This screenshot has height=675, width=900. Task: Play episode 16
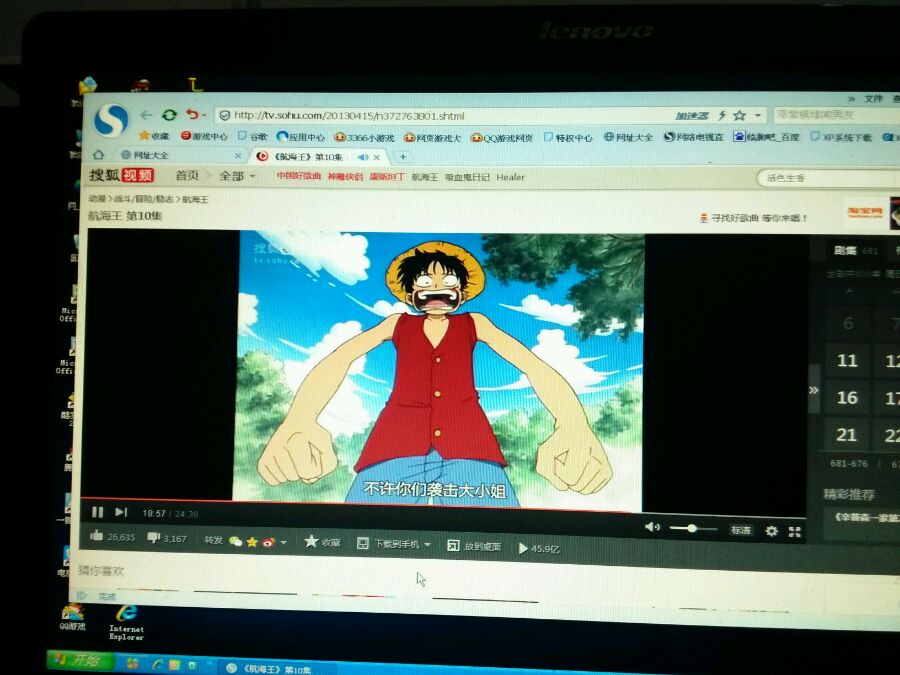click(x=847, y=397)
